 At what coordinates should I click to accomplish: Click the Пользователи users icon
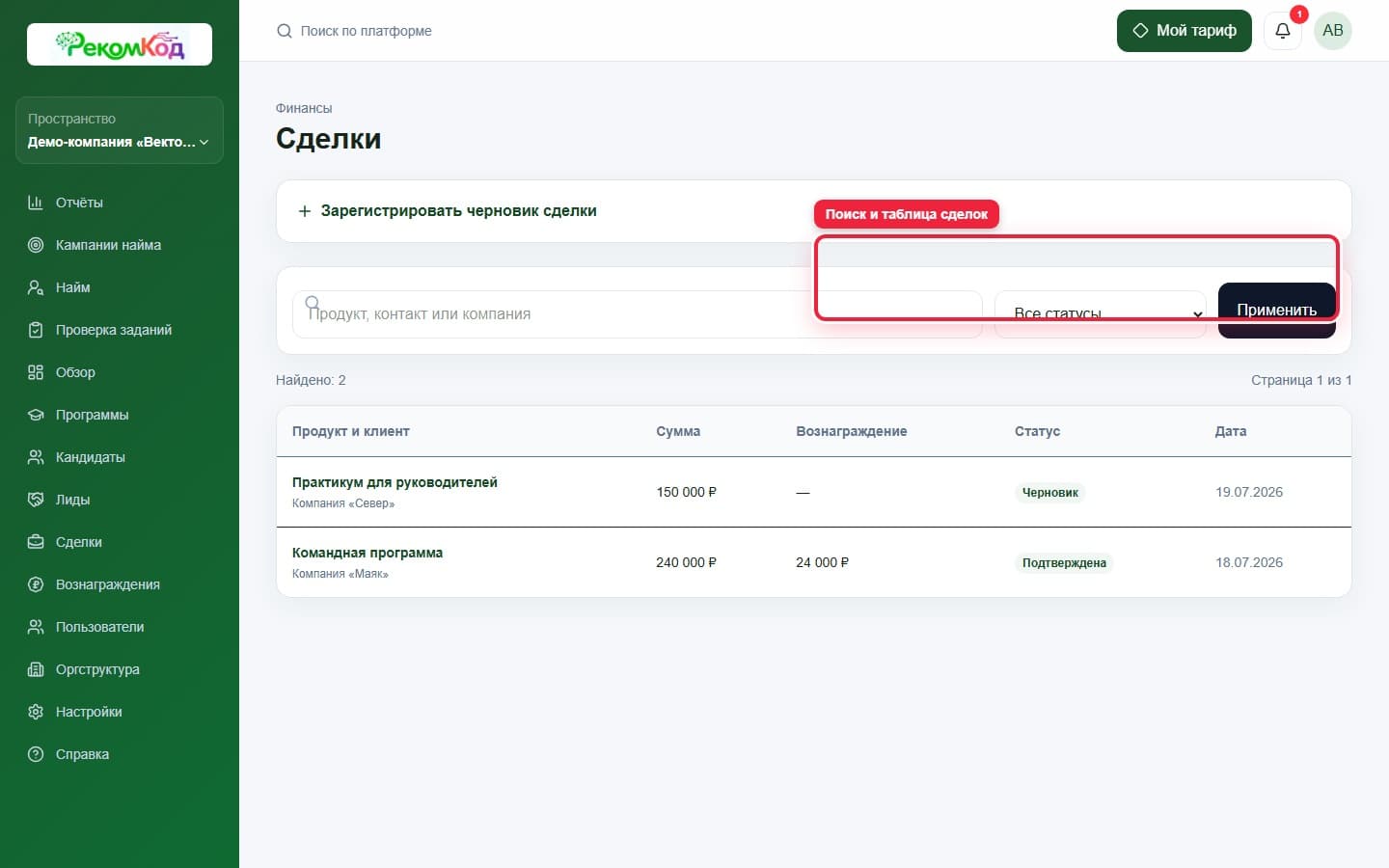coord(36,627)
